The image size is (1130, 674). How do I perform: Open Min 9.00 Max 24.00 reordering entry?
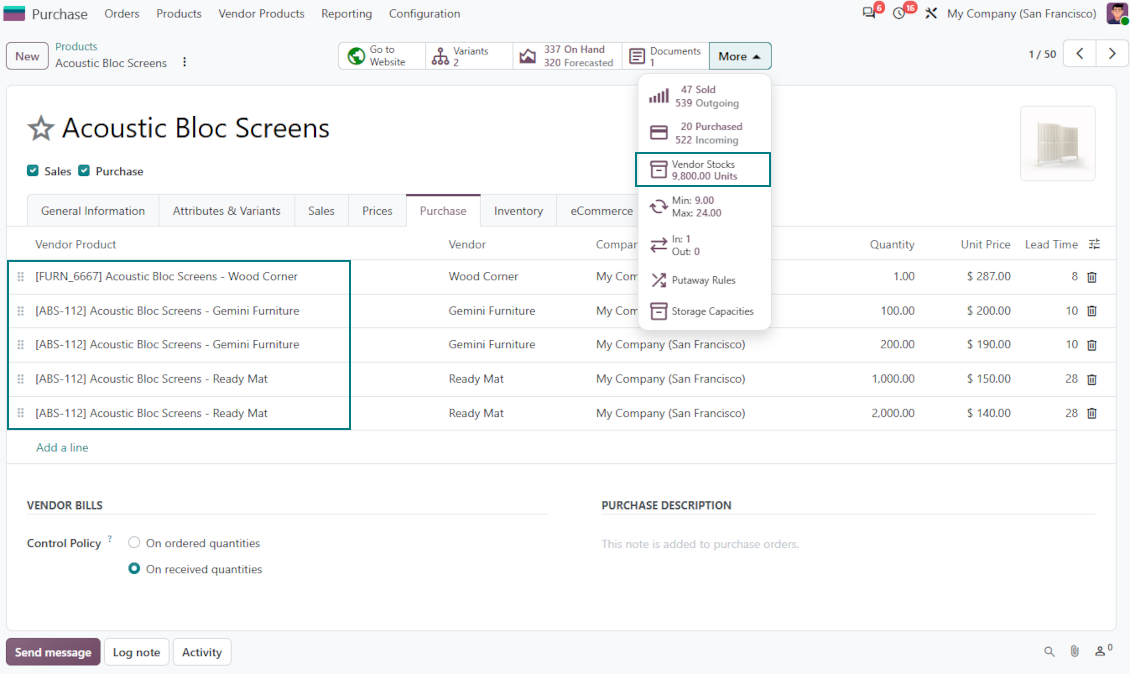704,207
